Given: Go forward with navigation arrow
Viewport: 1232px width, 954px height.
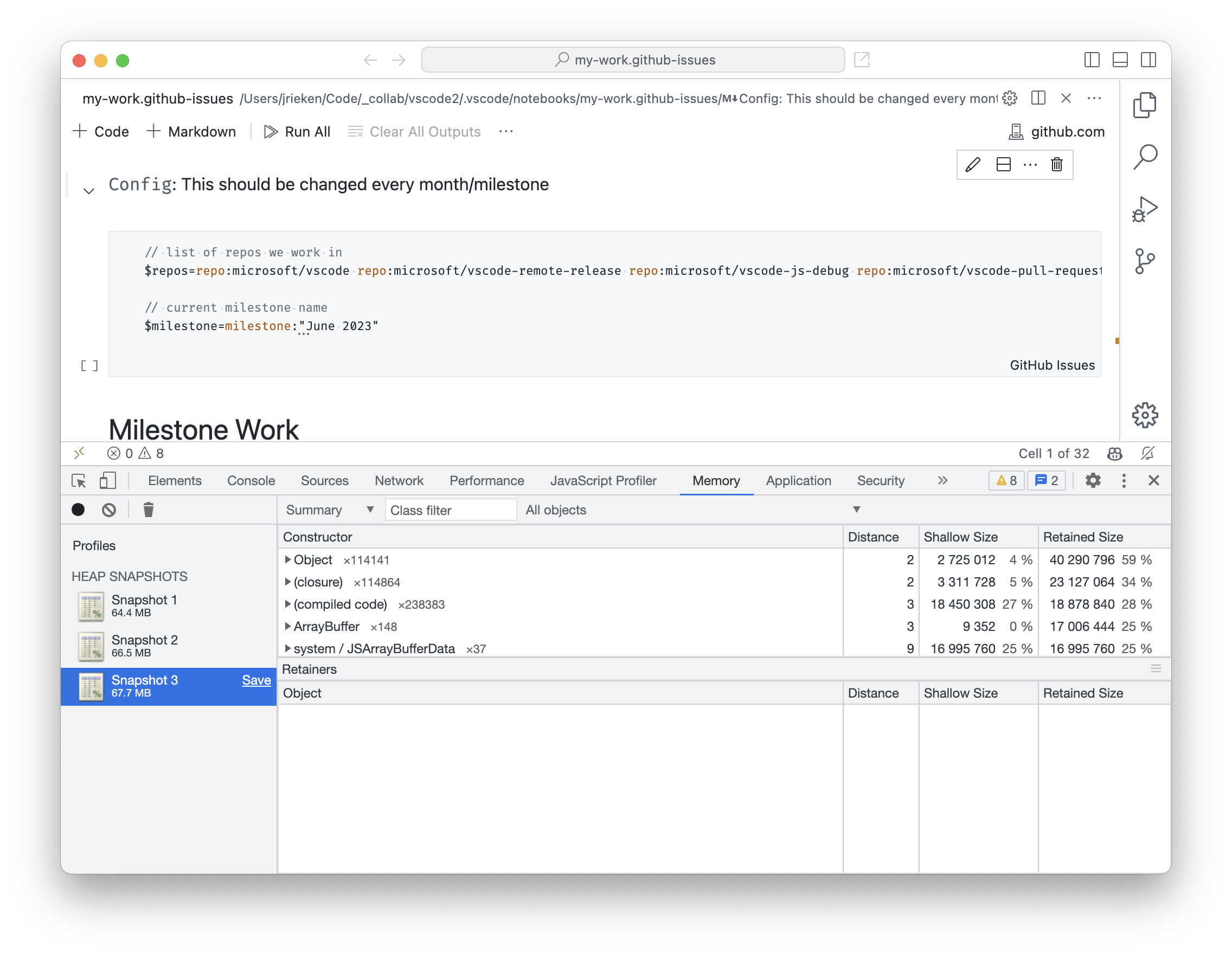Looking at the screenshot, I should tap(399, 60).
